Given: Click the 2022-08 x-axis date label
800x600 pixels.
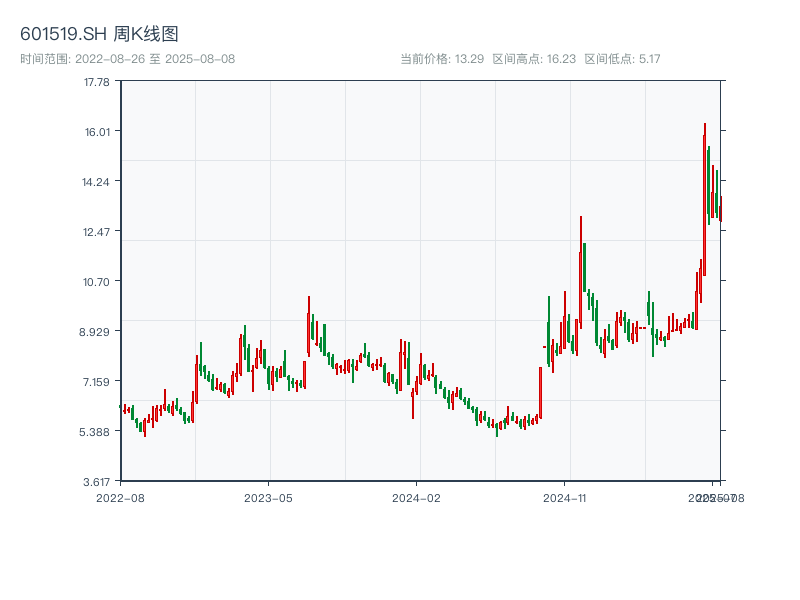Looking at the screenshot, I should pyautogui.click(x=120, y=497).
